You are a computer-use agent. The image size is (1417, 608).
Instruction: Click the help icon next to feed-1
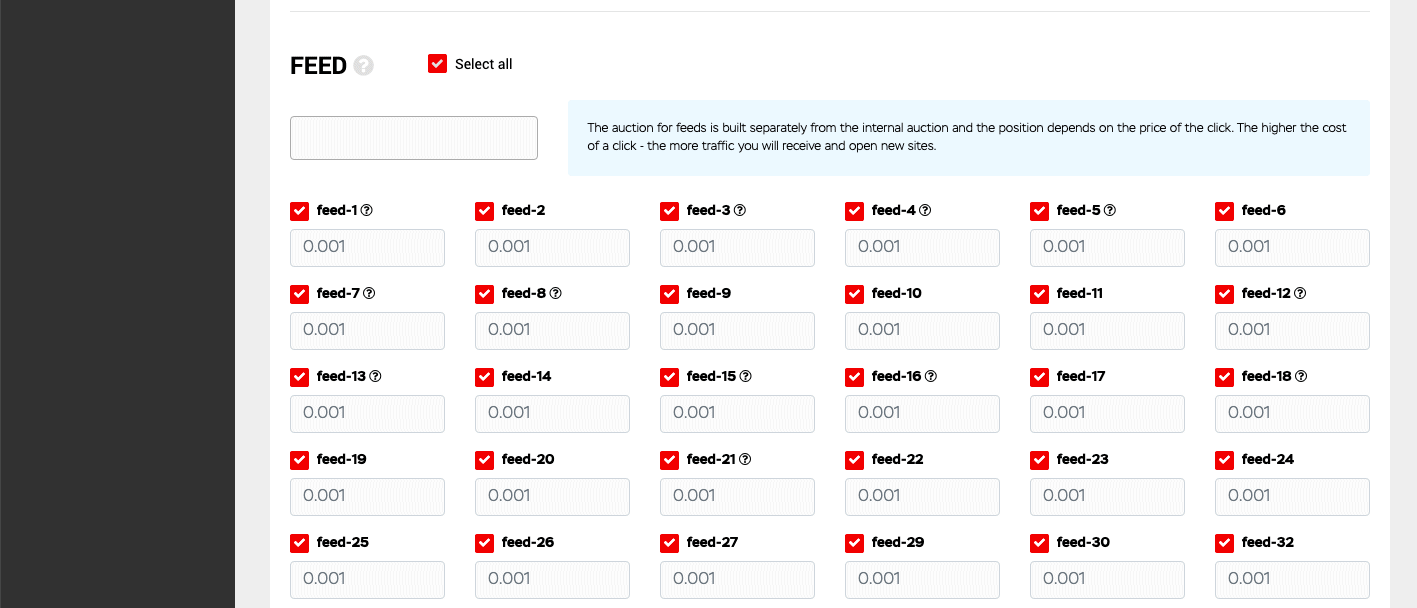click(x=367, y=211)
